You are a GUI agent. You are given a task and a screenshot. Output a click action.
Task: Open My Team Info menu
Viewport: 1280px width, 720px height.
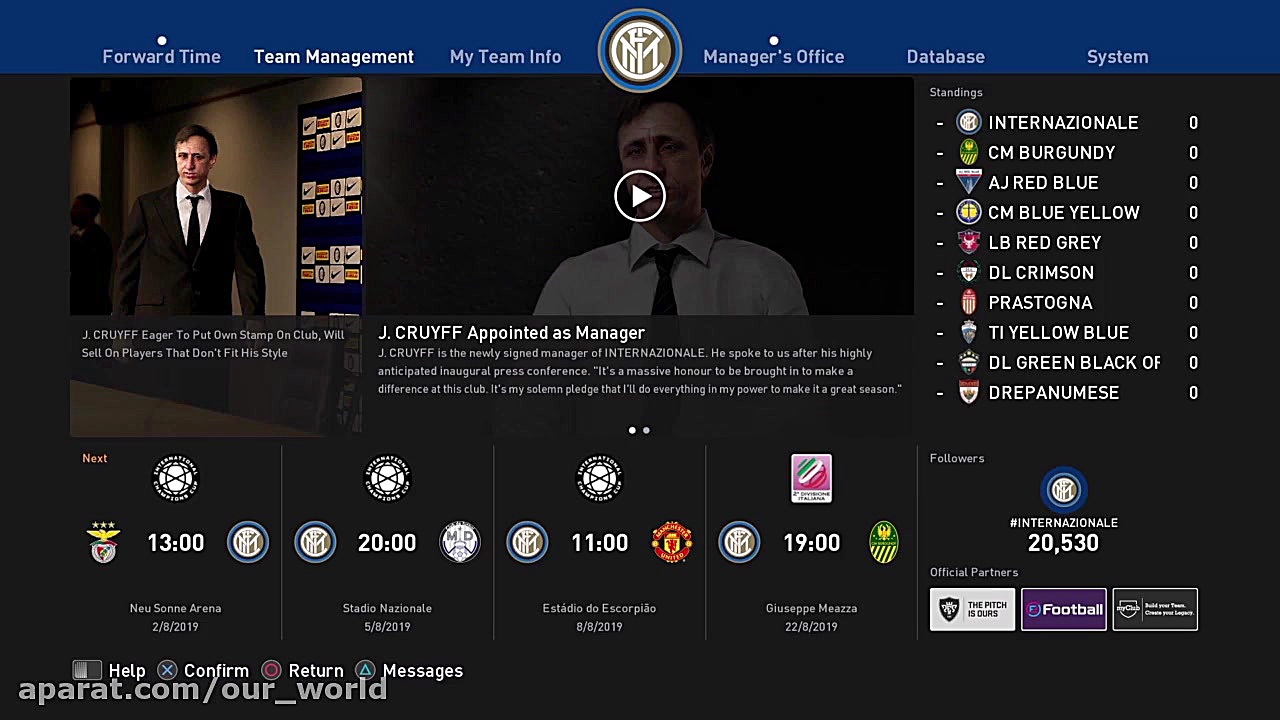505,57
